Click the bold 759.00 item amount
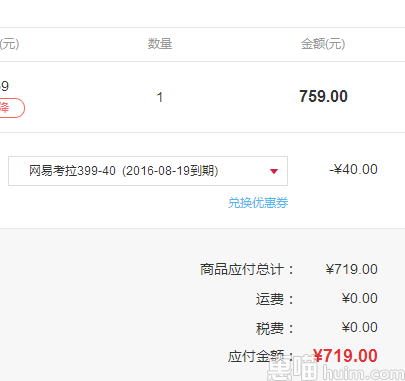The image size is (405, 381). click(323, 96)
